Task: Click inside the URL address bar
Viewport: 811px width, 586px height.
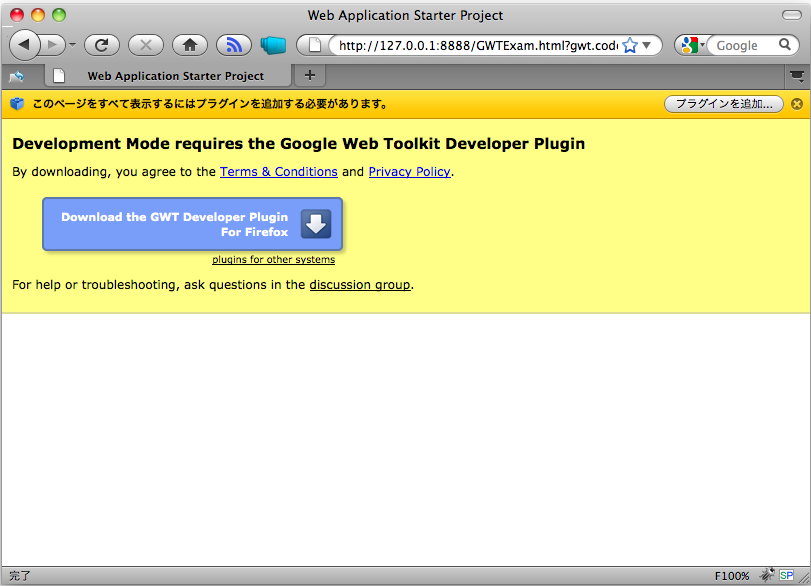Action: click(x=480, y=45)
